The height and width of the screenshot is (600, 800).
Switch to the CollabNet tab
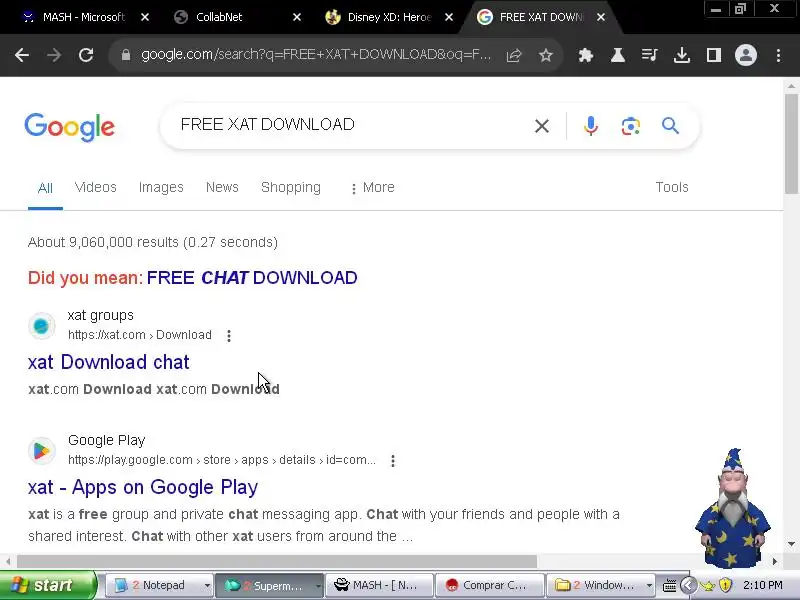click(219, 17)
